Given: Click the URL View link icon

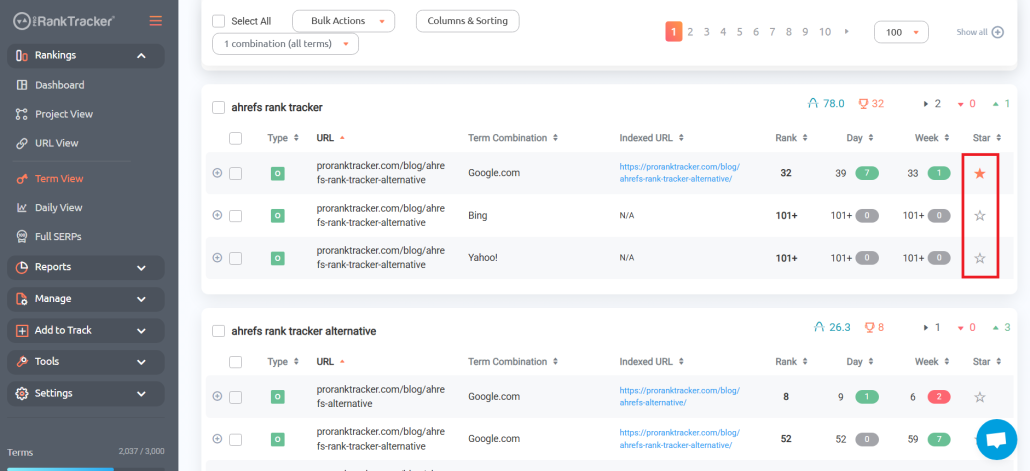Looking at the screenshot, I should (22, 143).
